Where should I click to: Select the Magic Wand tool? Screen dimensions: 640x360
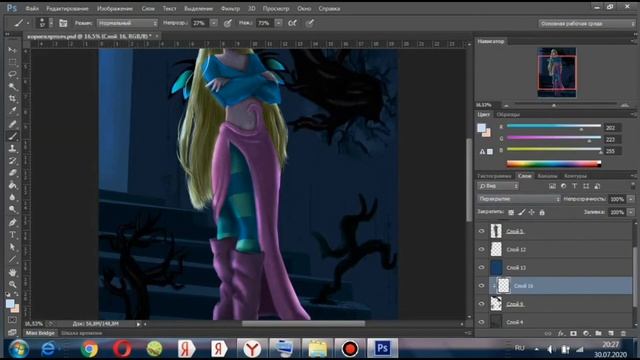pos(12,87)
